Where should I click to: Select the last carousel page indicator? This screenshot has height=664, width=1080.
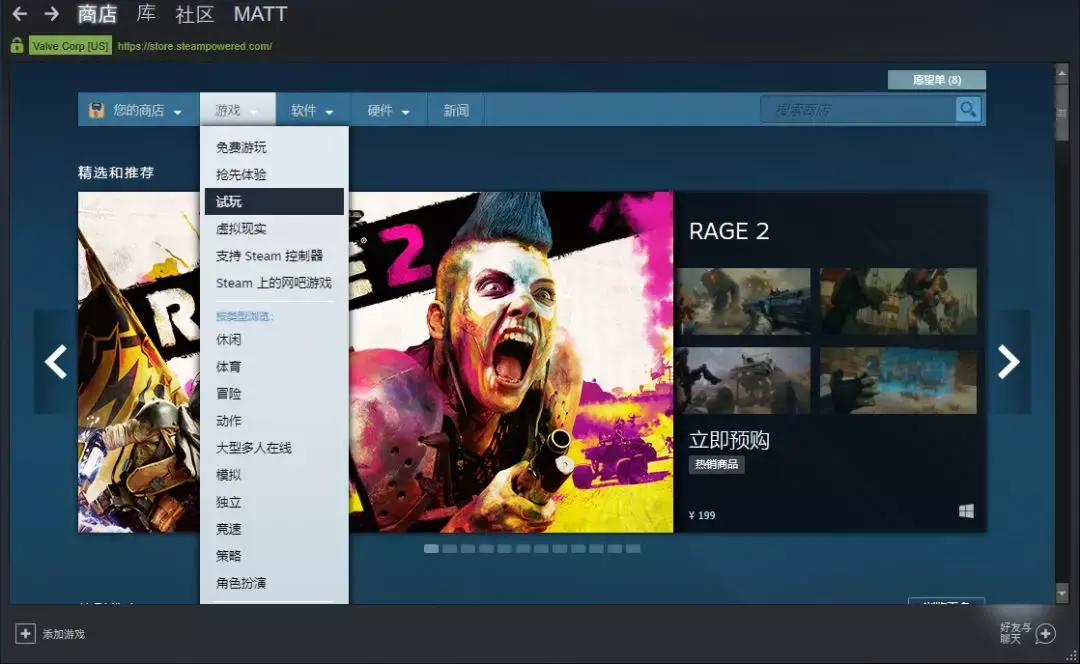point(633,549)
